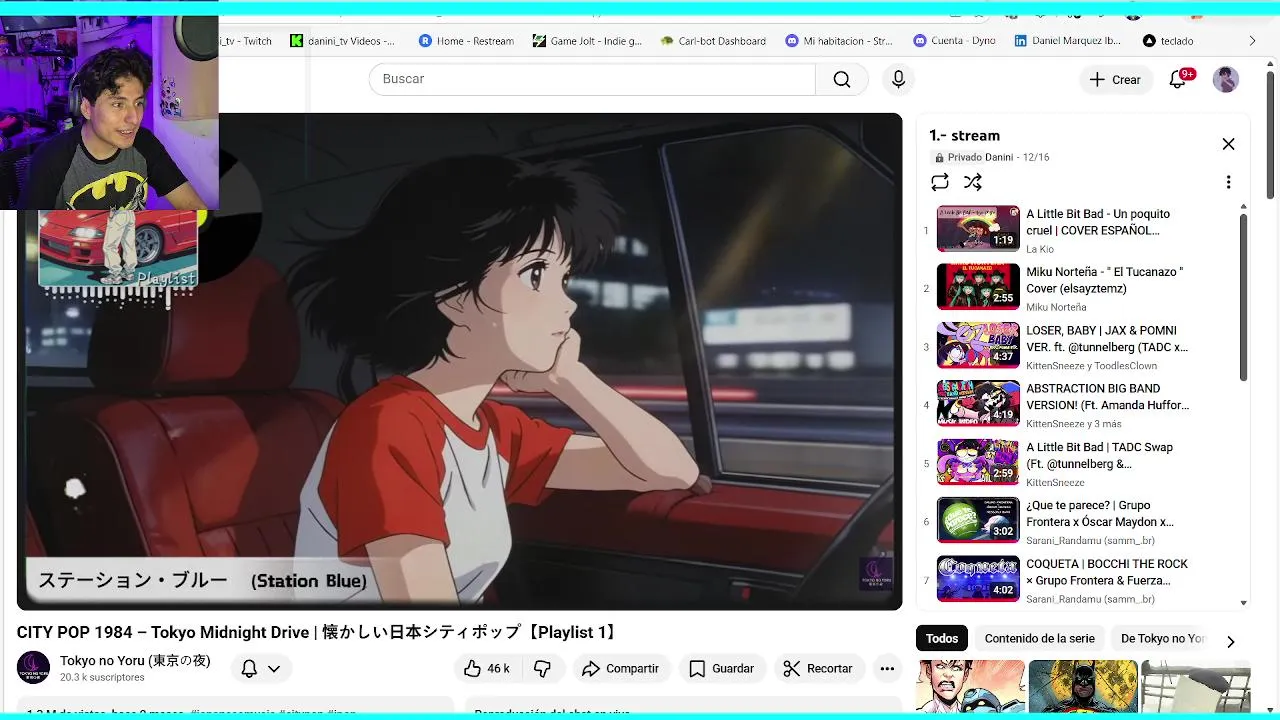Open the teclado bookmark

point(1168,41)
